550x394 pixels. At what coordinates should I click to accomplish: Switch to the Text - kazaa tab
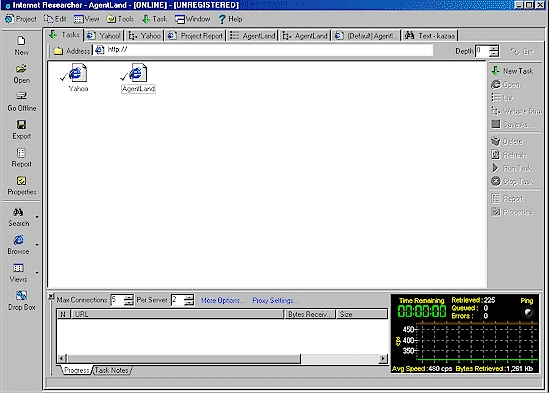(430, 36)
